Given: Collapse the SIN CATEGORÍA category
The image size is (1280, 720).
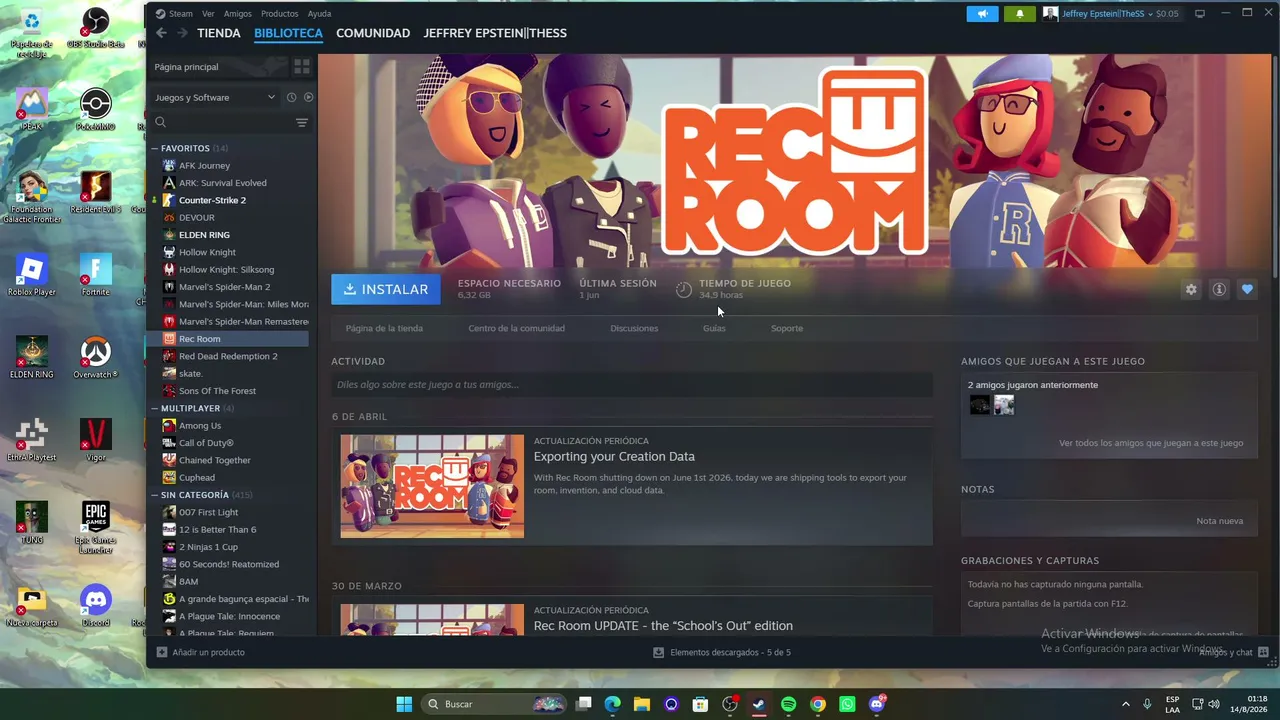Looking at the screenshot, I should pos(155,495).
